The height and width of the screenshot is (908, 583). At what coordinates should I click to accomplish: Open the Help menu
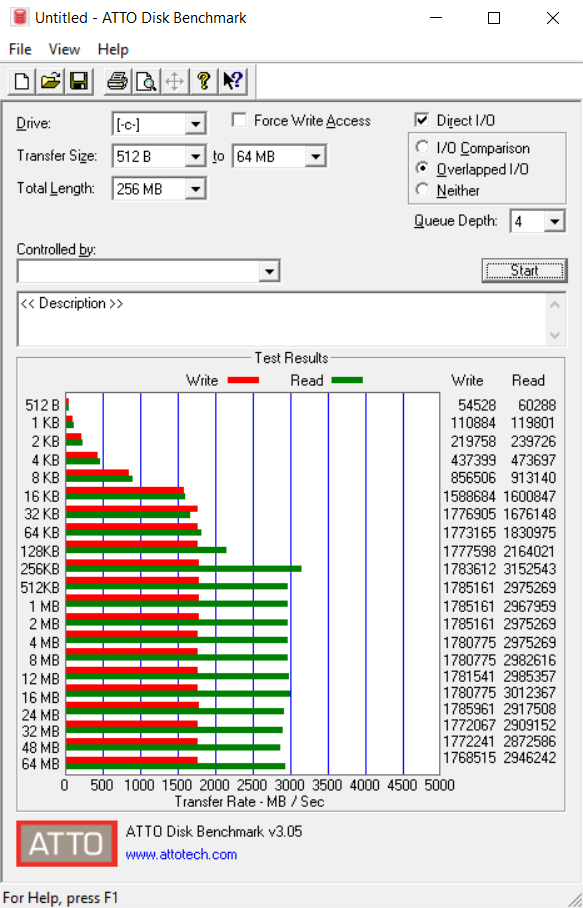[112, 50]
